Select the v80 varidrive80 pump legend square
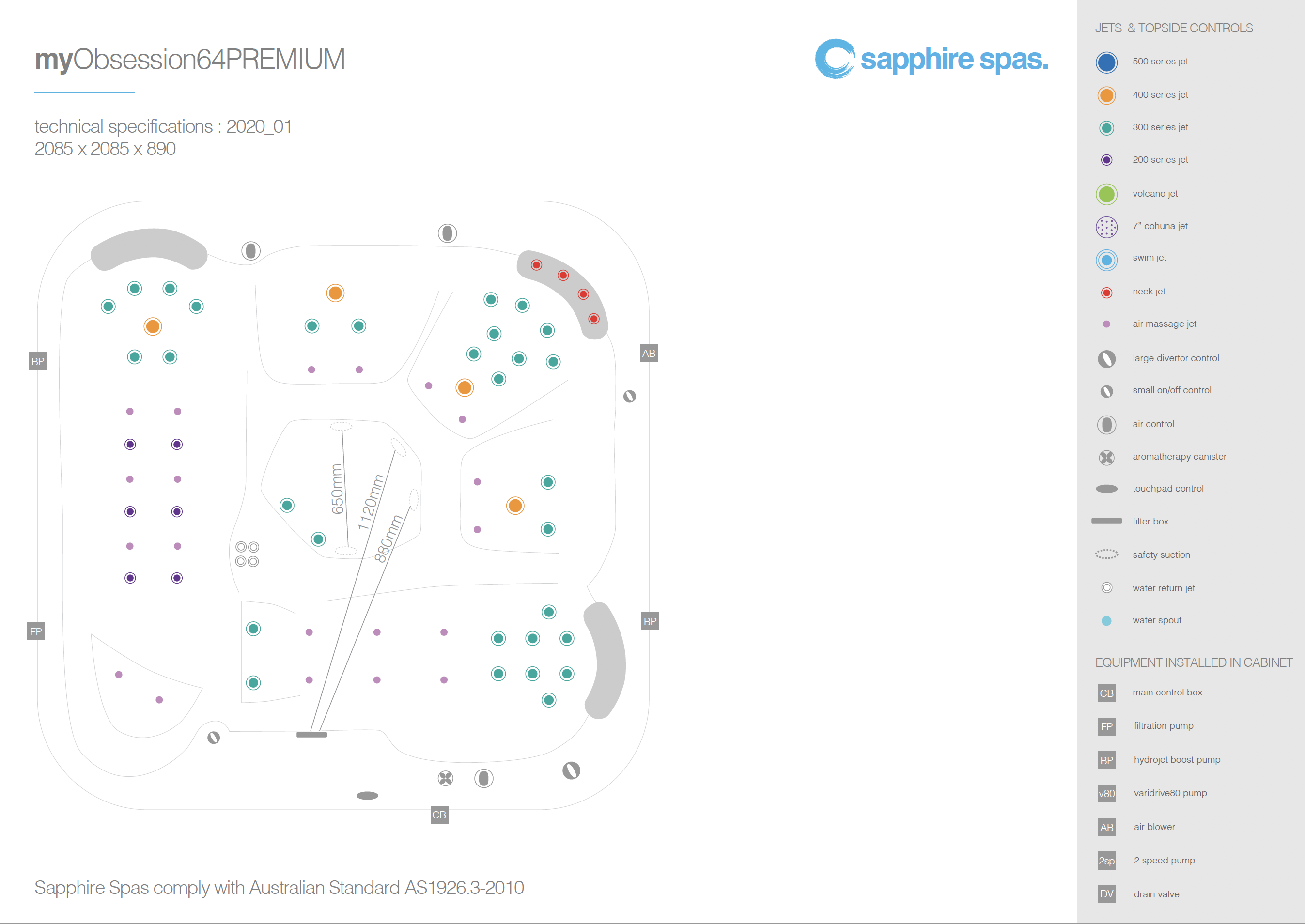Image resolution: width=1305 pixels, height=924 pixels. (1106, 794)
